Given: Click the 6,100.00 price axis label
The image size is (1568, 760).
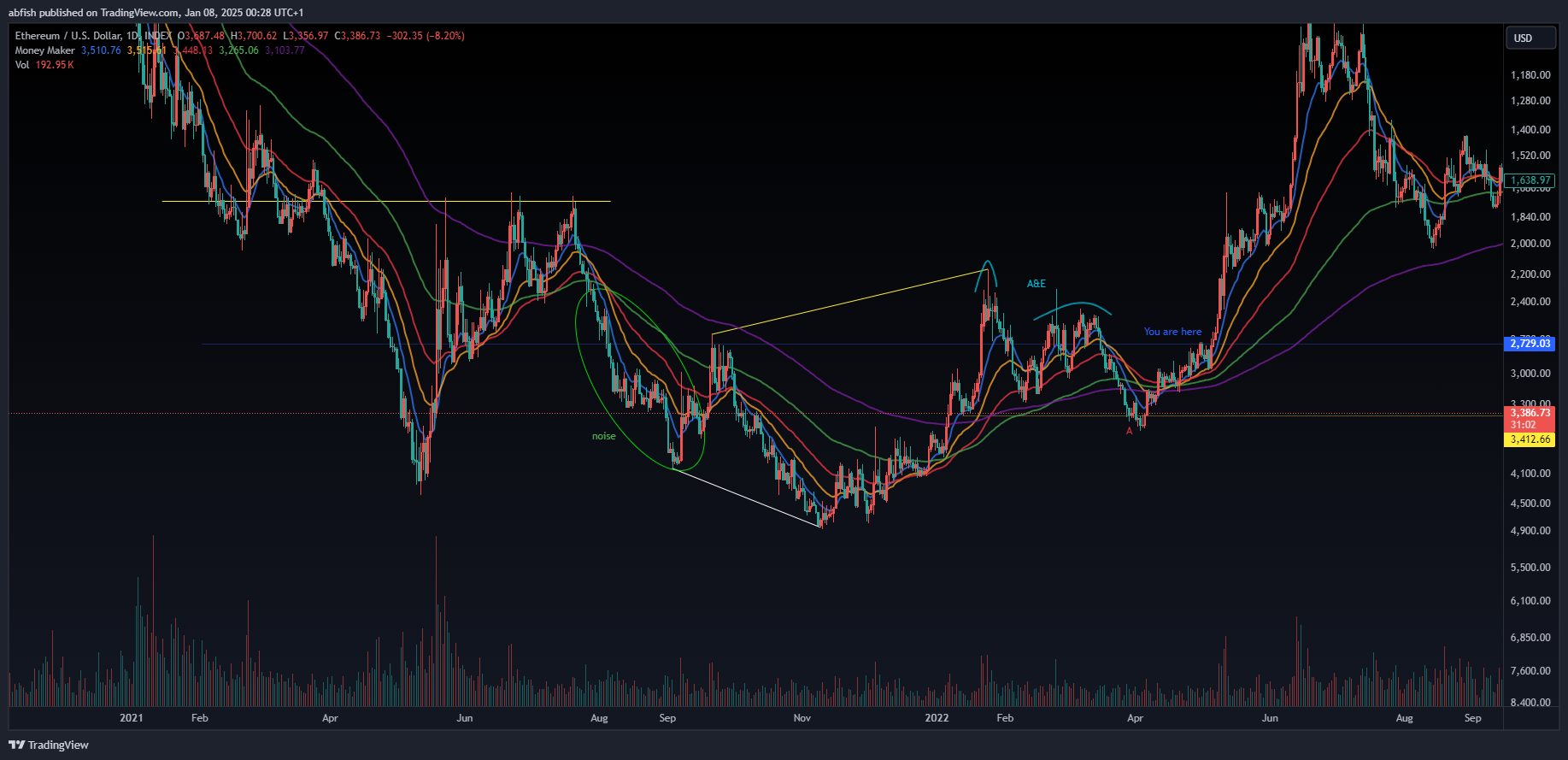Looking at the screenshot, I should [1530, 601].
